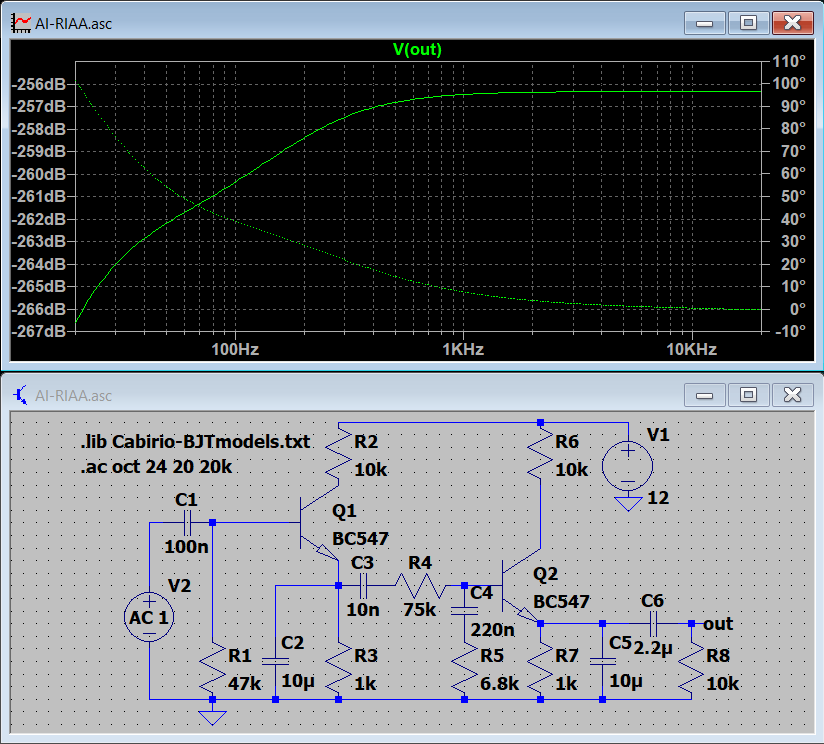Click capacitor C6 symbol

click(x=653, y=624)
